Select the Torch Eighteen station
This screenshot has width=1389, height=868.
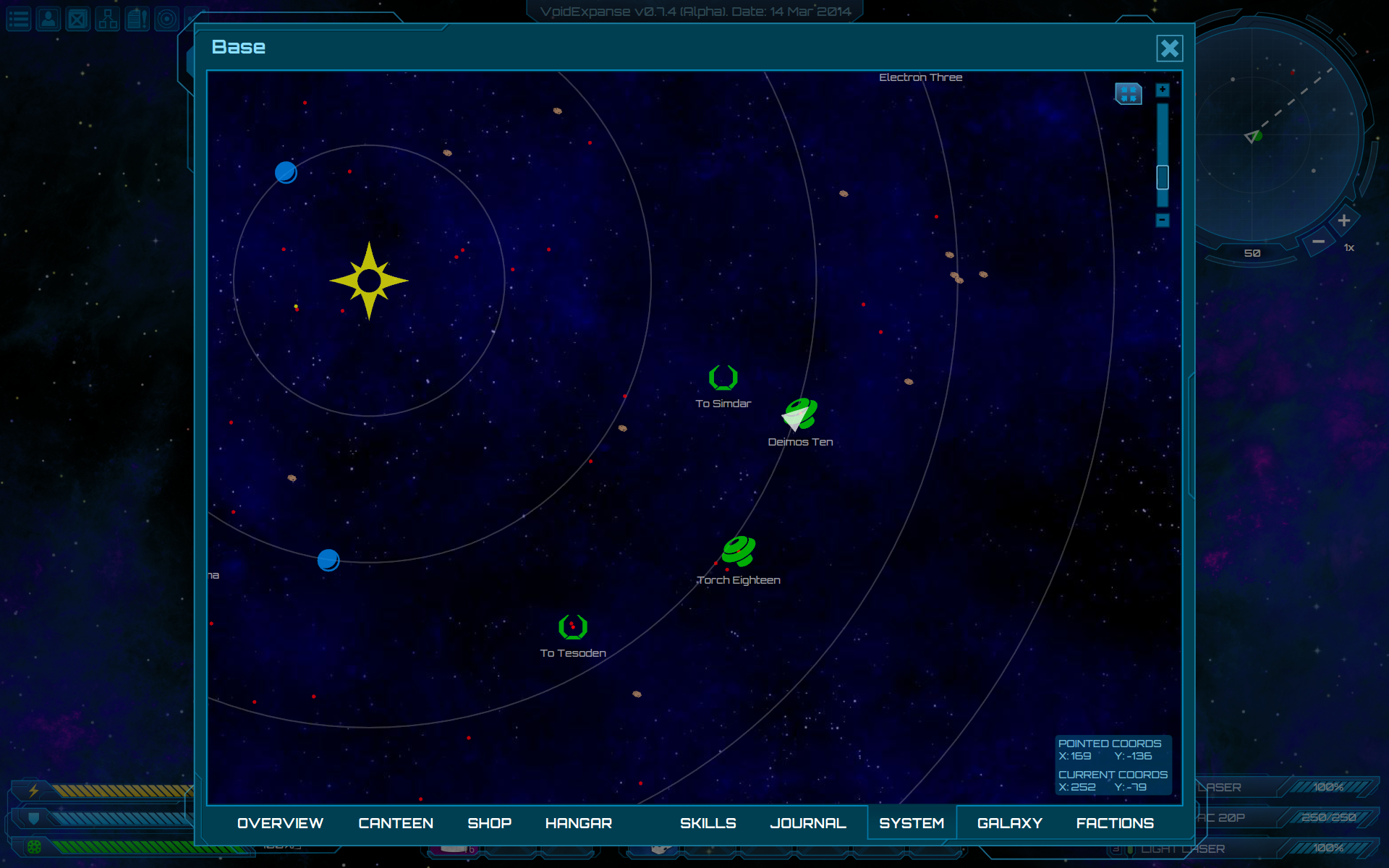pos(739,551)
